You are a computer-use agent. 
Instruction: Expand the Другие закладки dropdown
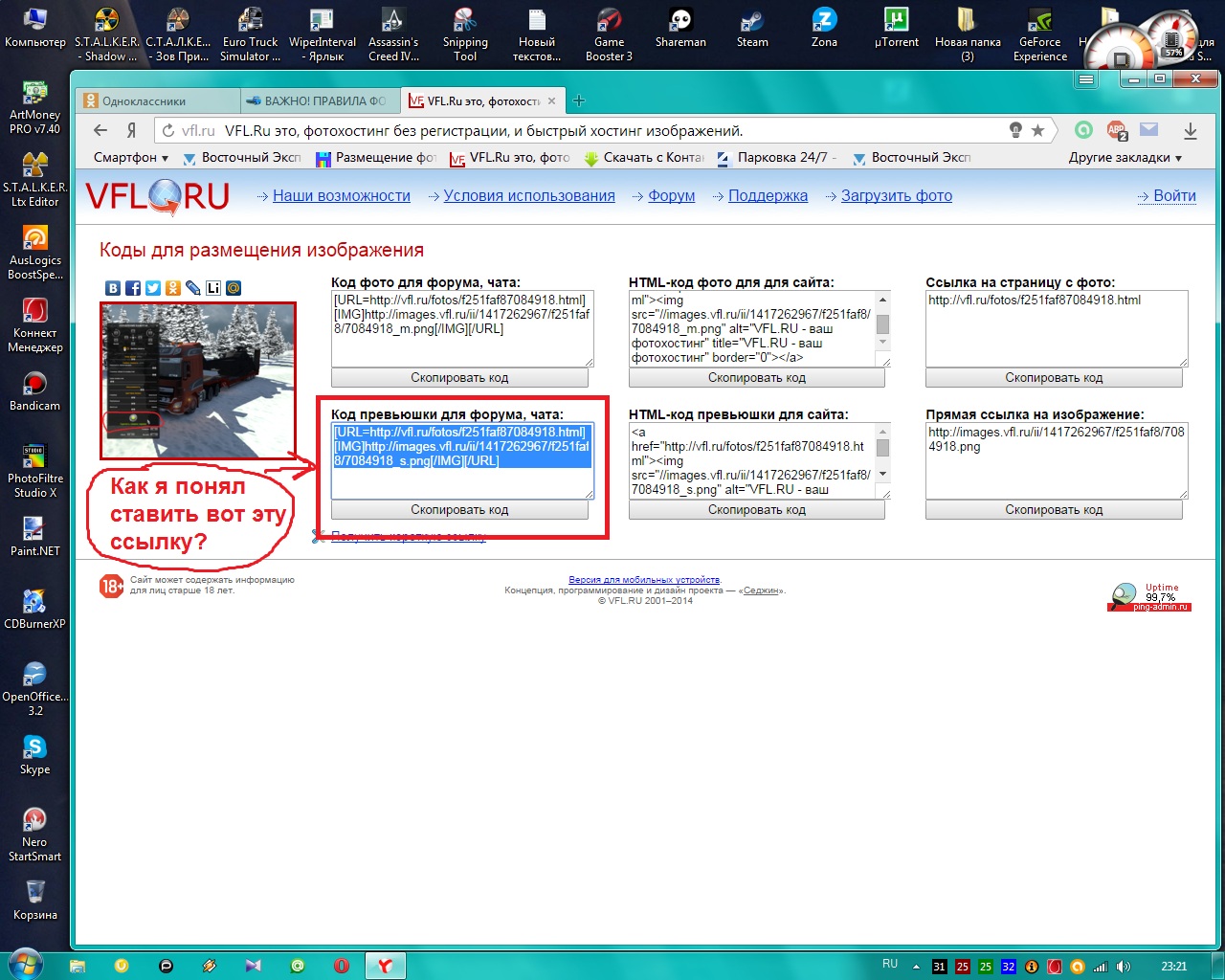pyautogui.click(x=1125, y=158)
